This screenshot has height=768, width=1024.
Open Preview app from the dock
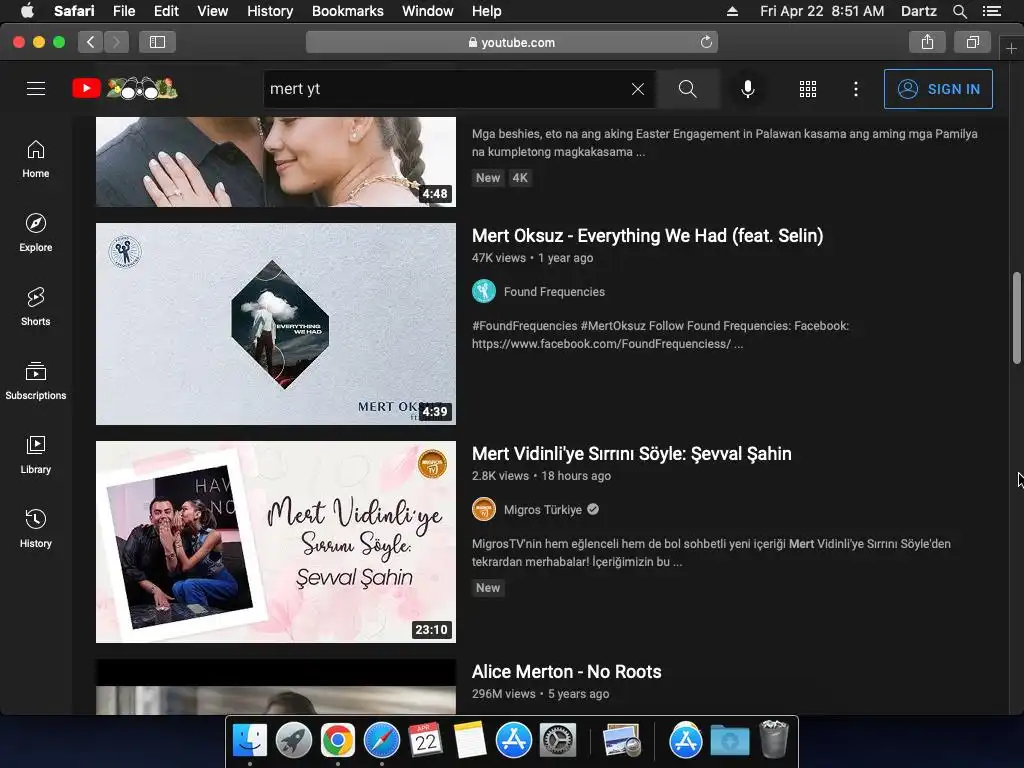[621, 740]
